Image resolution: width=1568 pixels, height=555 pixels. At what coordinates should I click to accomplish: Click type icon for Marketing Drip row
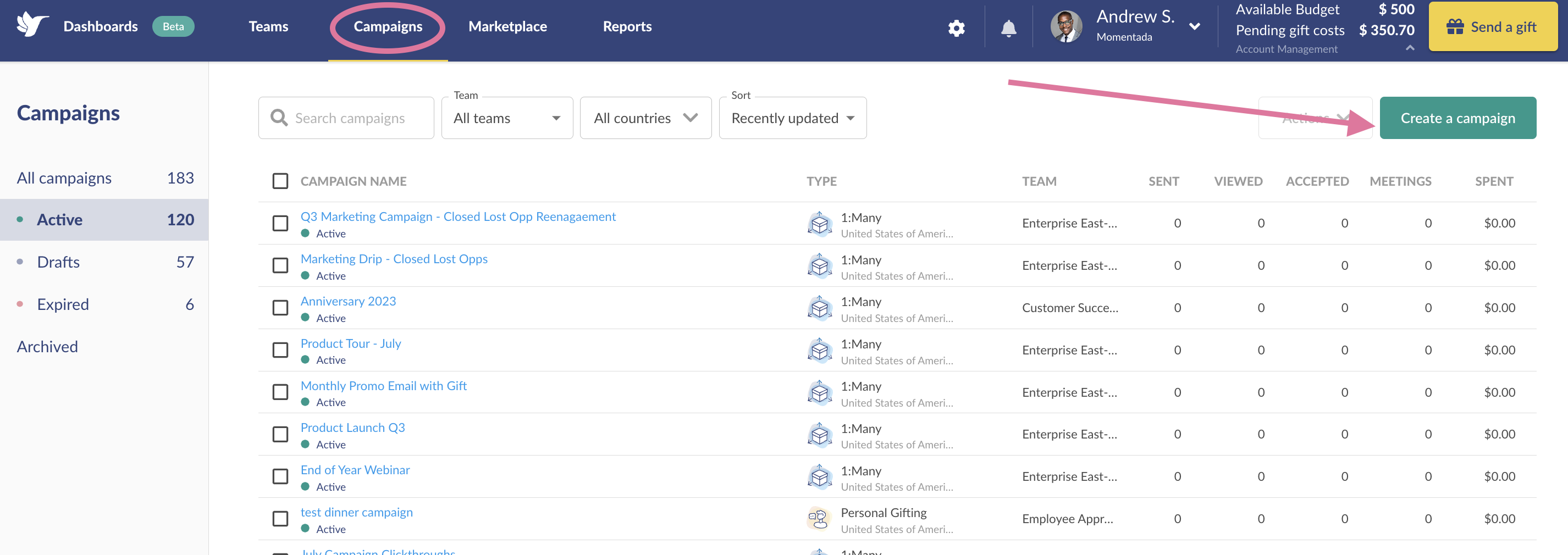(819, 267)
